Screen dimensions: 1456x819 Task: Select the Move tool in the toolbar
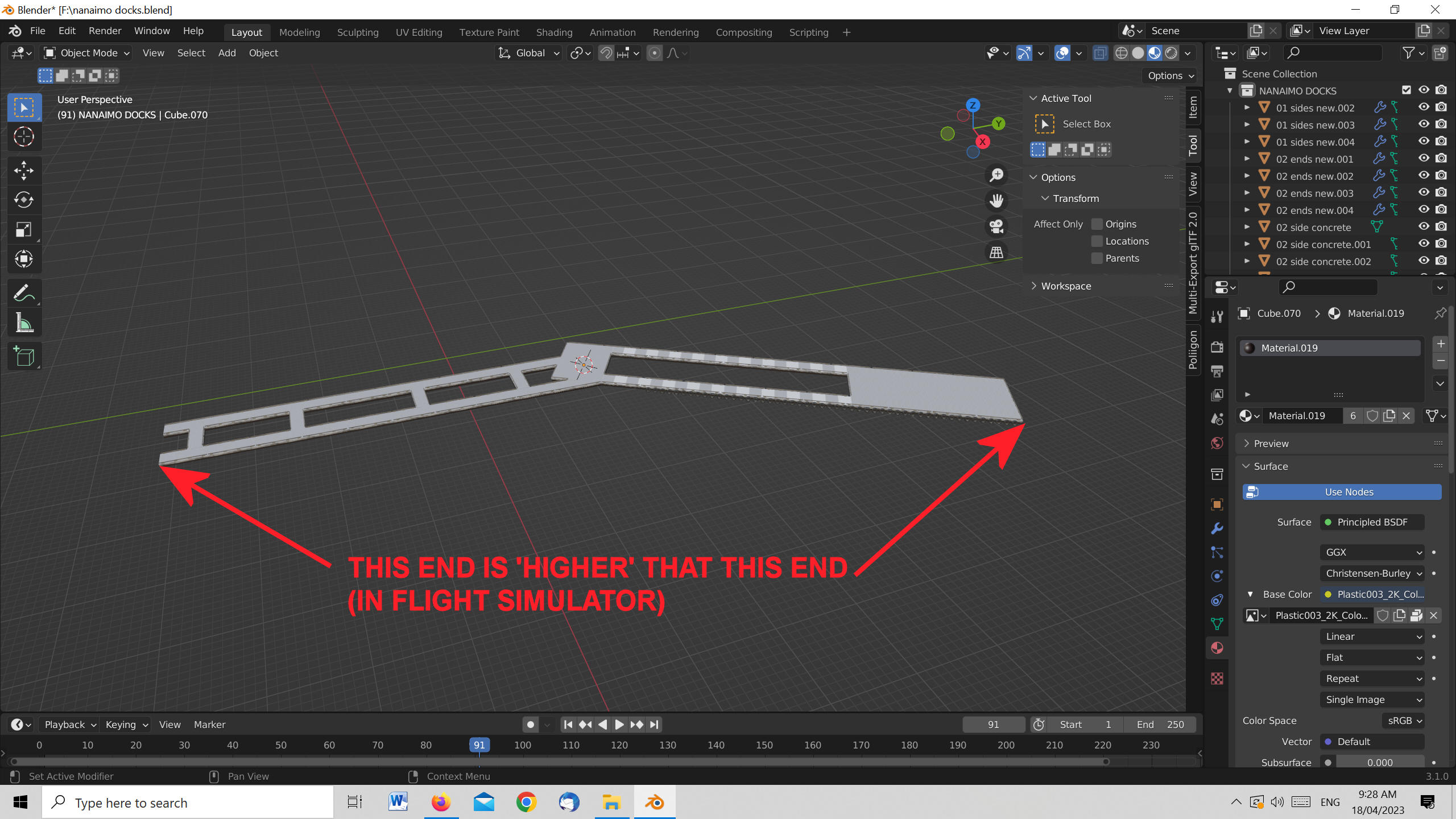pos(24,170)
